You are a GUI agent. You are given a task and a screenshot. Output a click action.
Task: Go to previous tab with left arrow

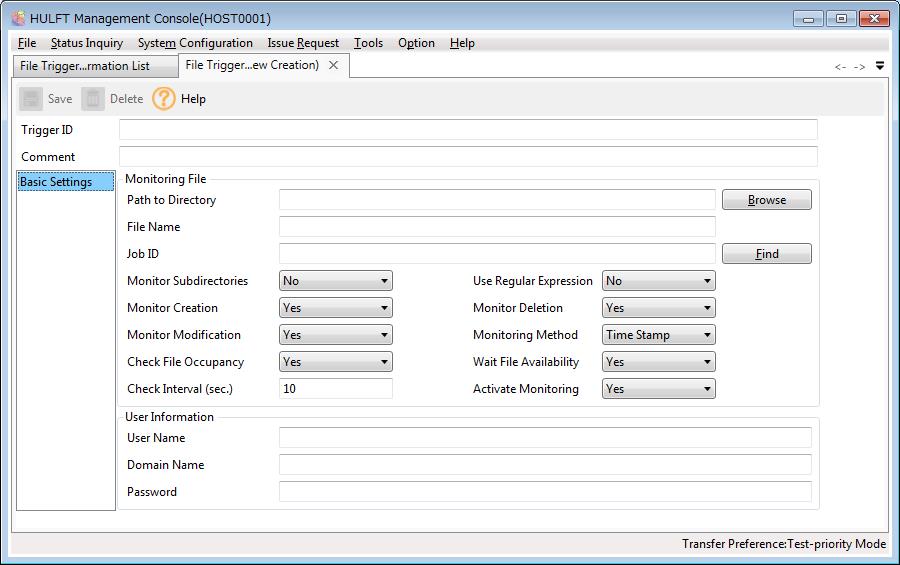coord(840,67)
